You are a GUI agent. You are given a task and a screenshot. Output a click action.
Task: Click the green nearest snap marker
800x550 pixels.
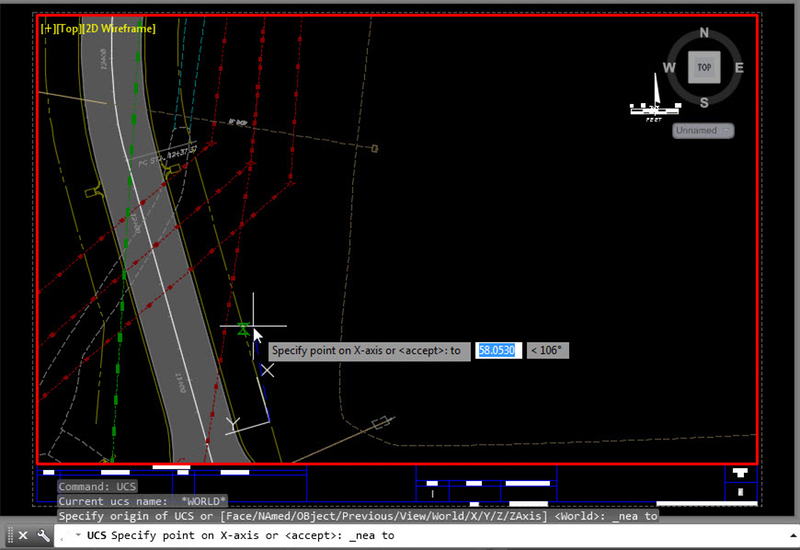coord(243,327)
